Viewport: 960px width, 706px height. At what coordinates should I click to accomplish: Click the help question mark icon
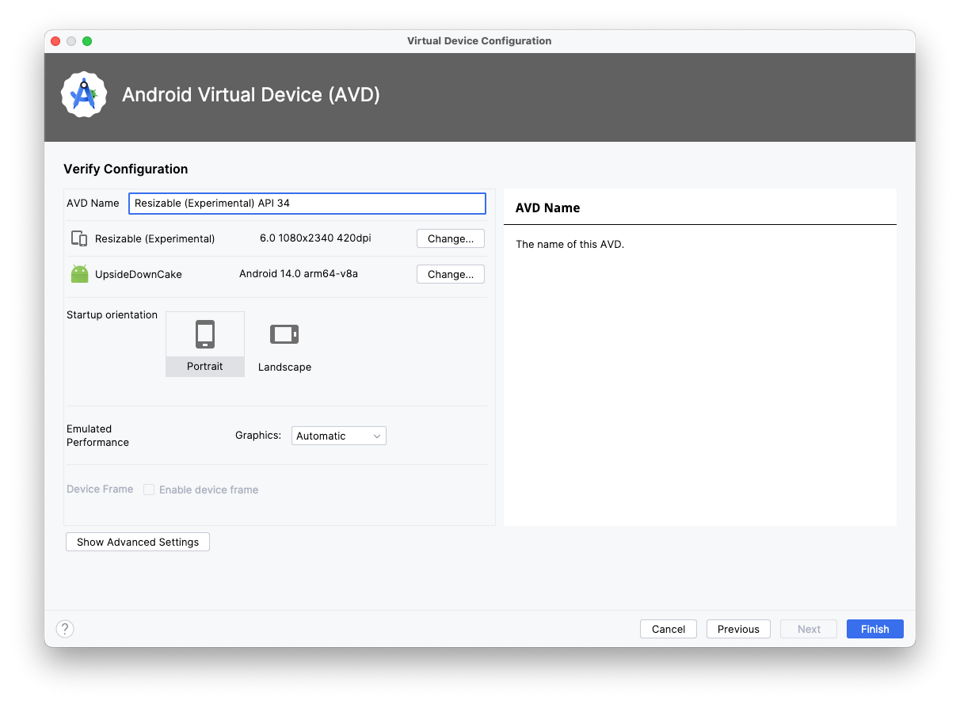pos(65,628)
